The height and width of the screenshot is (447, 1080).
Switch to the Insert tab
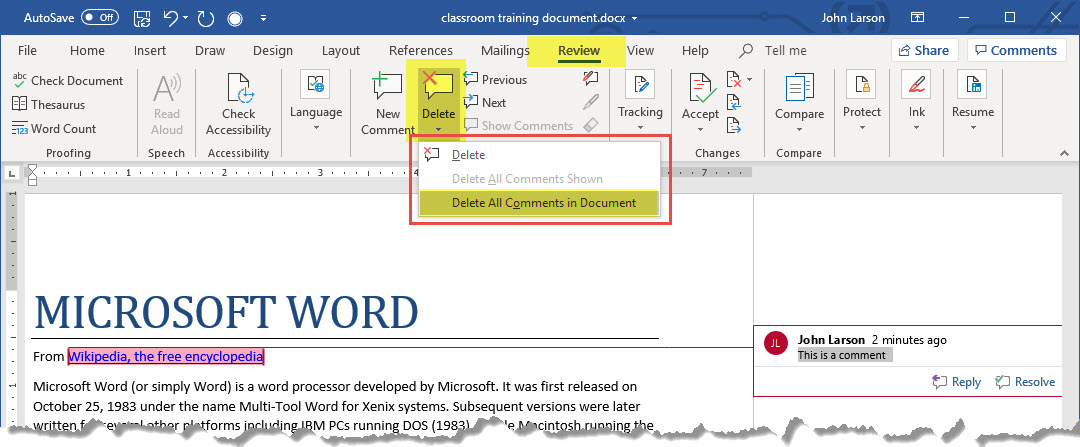pyautogui.click(x=150, y=50)
